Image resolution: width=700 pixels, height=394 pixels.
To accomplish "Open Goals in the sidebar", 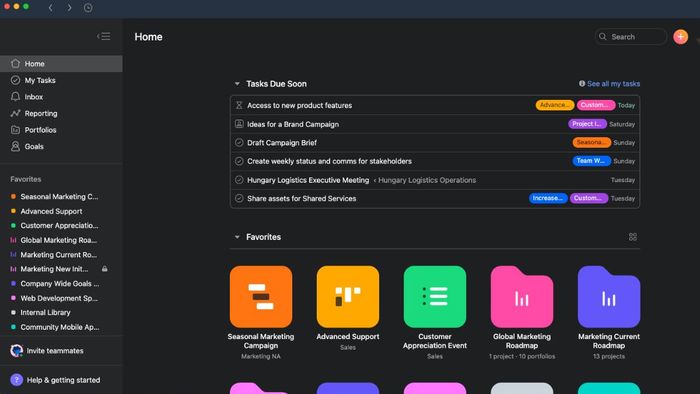I will pyautogui.click(x=61, y=146).
